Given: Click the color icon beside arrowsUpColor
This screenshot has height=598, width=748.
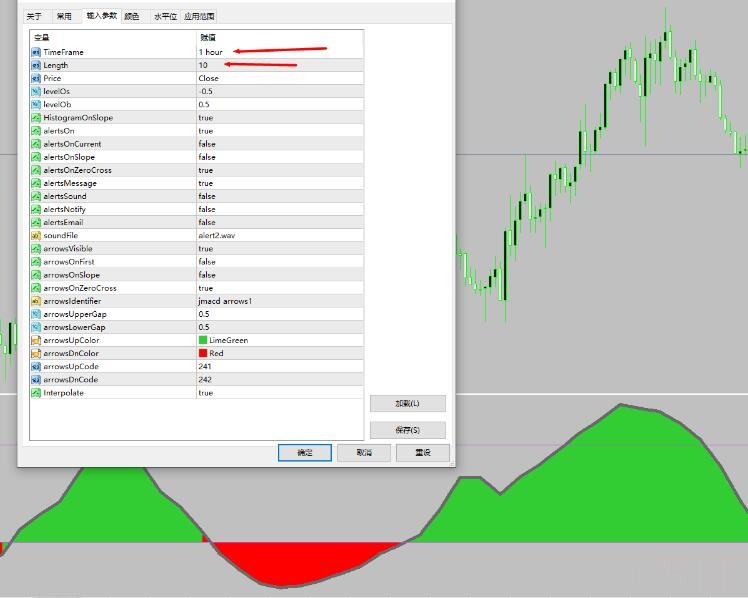Looking at the screenshot, I should (36, 340).
